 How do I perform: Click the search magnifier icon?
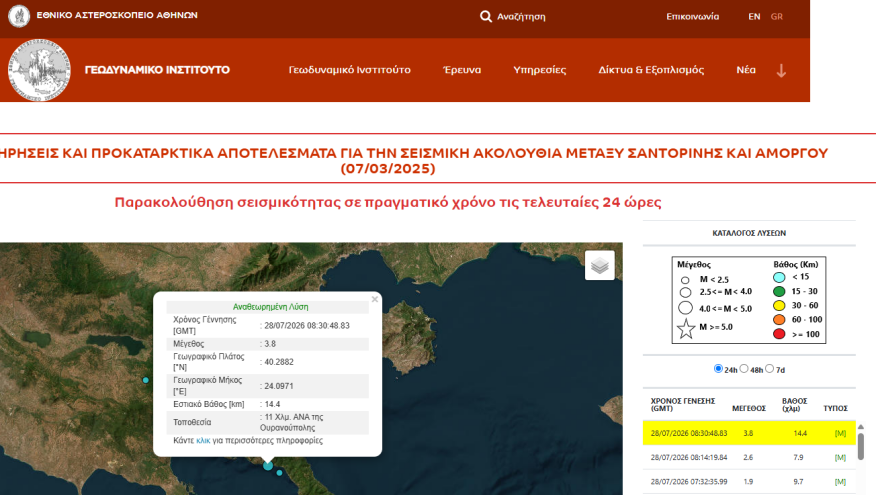pos(485,16)
